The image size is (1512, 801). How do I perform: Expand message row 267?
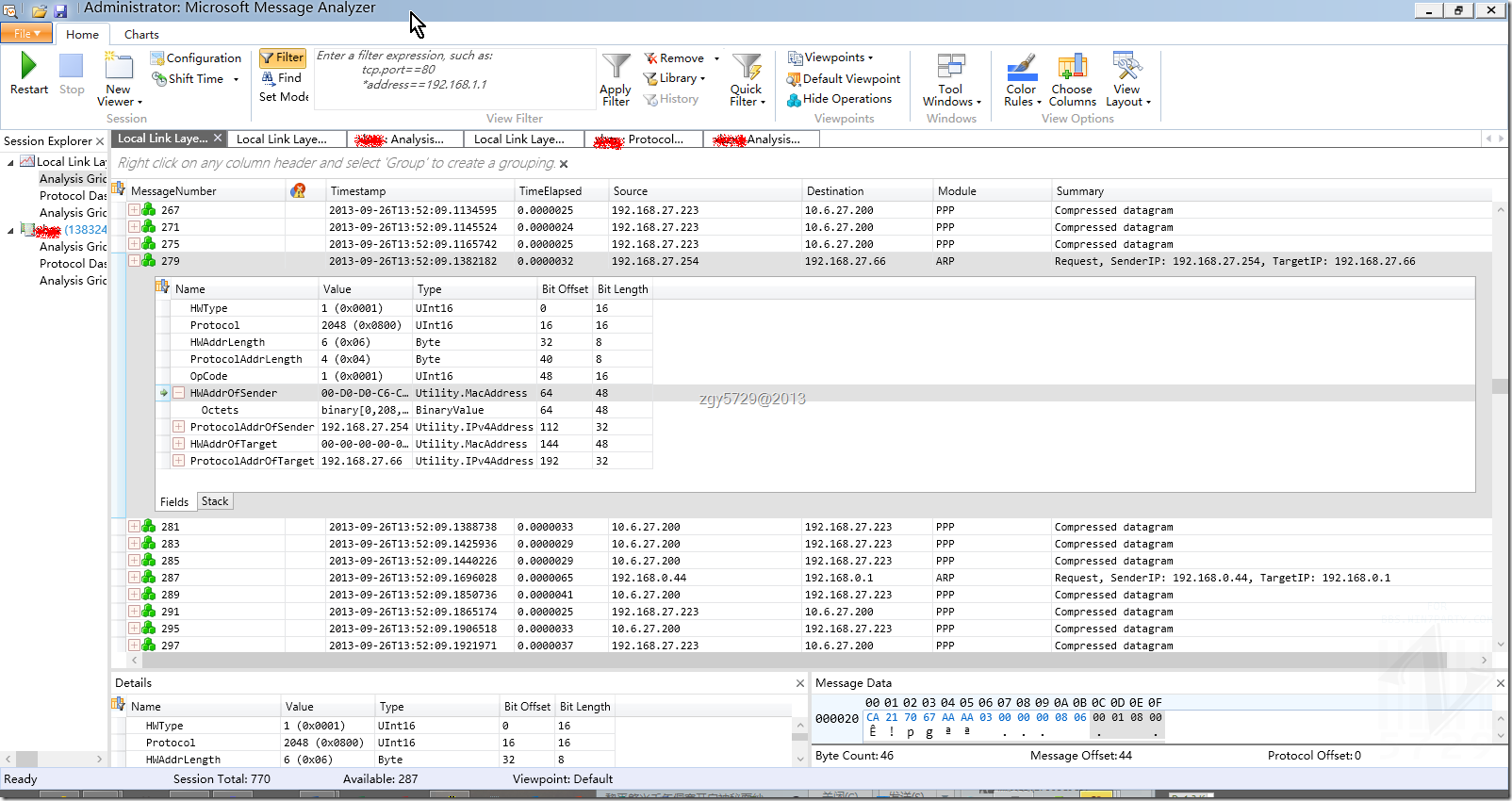pyautogui.click(x=134, y=210)
